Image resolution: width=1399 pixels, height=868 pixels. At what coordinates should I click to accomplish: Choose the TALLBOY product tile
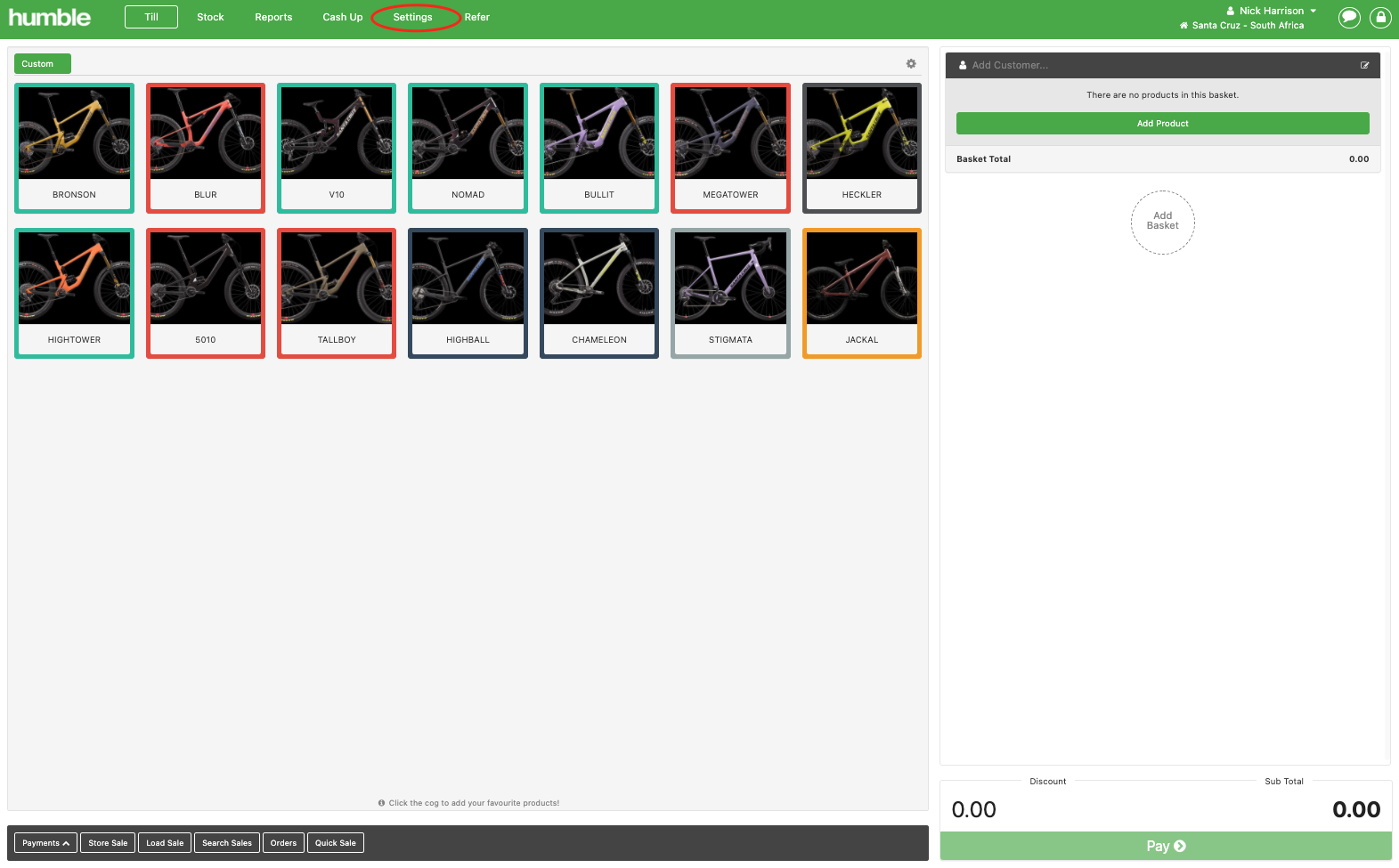coord(337,294)
